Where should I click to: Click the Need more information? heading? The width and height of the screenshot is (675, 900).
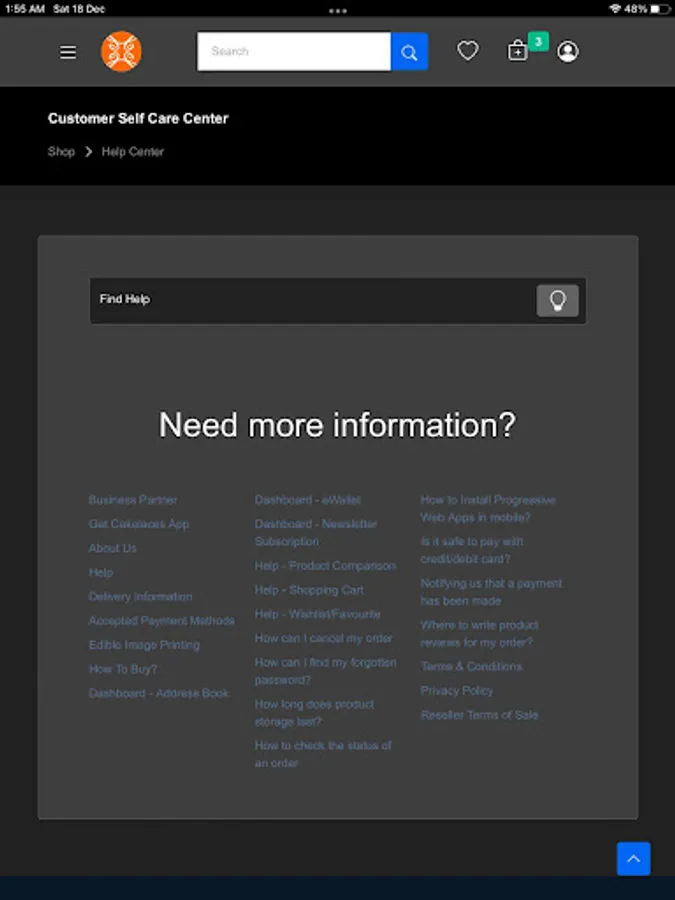coord(338,425)
